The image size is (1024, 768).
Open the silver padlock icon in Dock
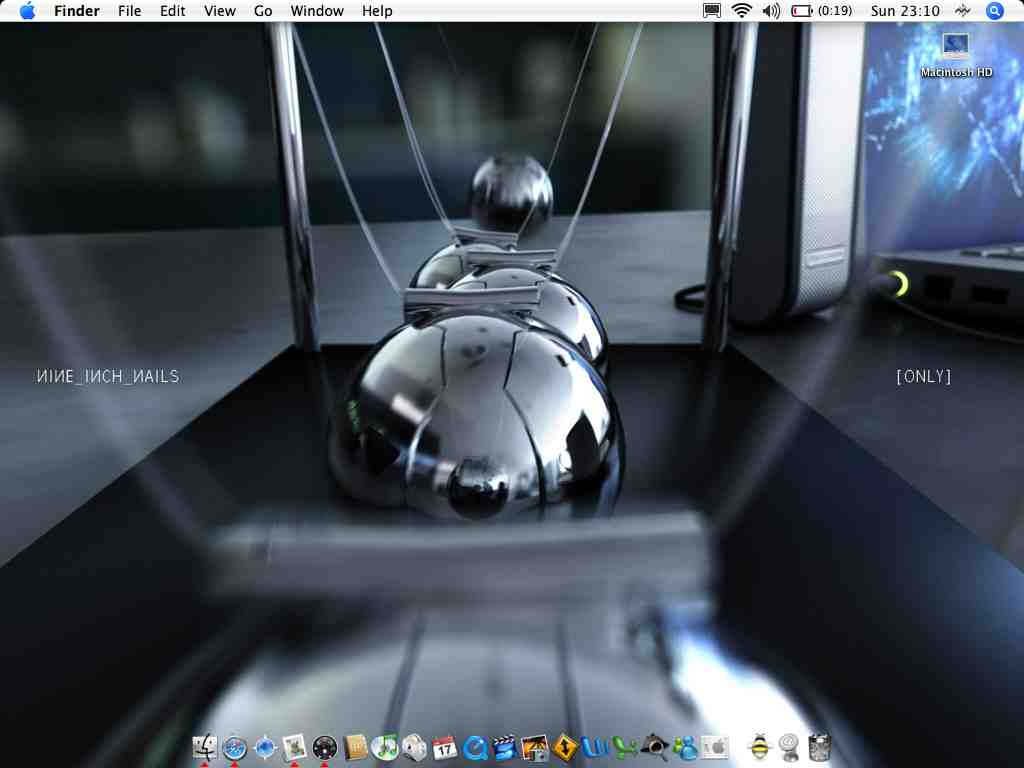[x=415, y=746]
